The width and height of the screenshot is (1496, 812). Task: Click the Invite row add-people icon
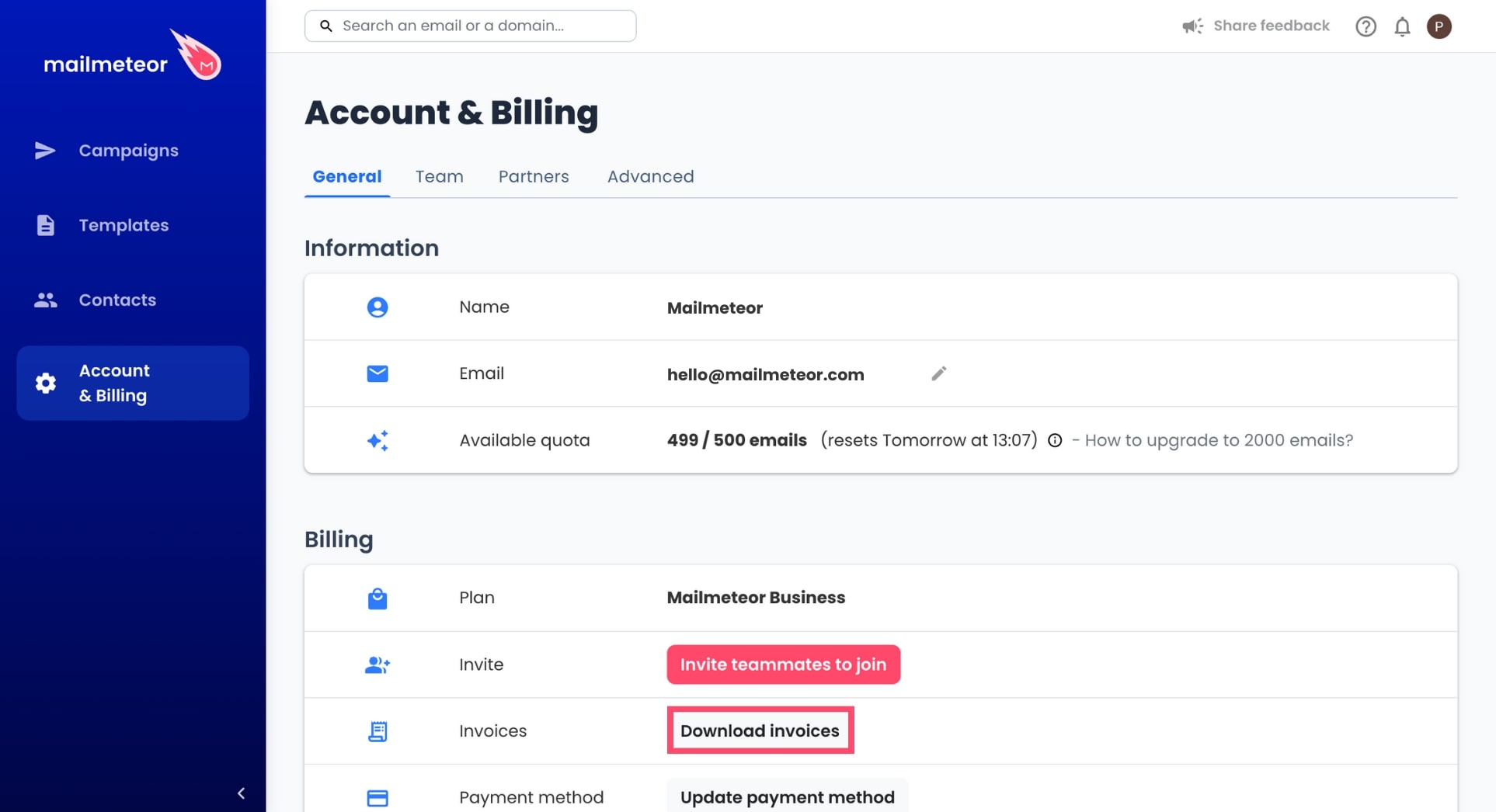377,665
